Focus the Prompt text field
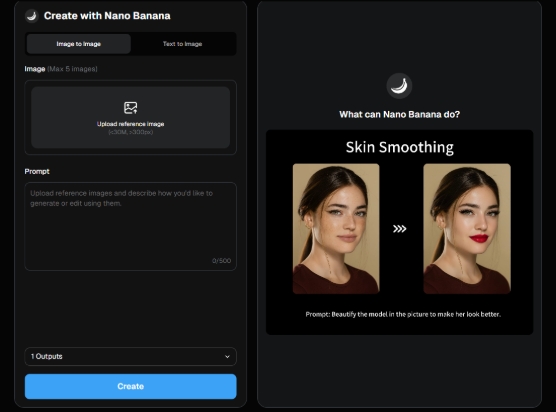This screenshot has height=412, width=556. (130, 227)
